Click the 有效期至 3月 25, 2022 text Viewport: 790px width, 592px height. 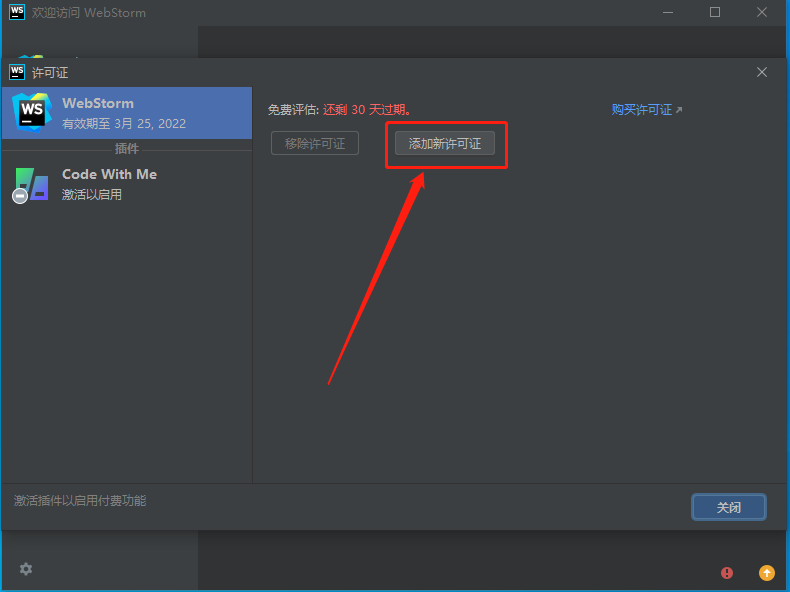click(124, 123)
